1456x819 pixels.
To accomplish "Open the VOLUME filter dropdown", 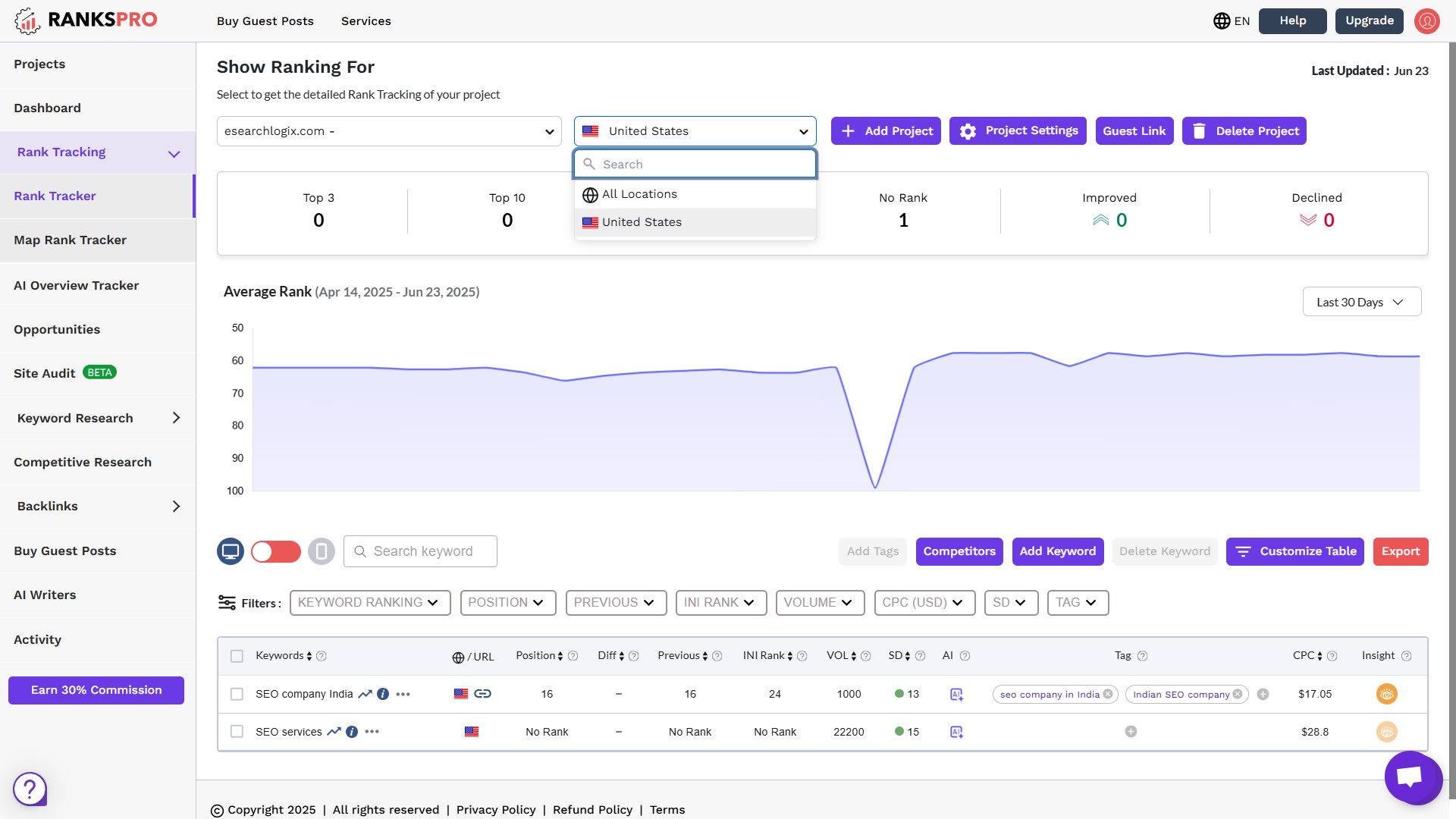I will 820,603.
